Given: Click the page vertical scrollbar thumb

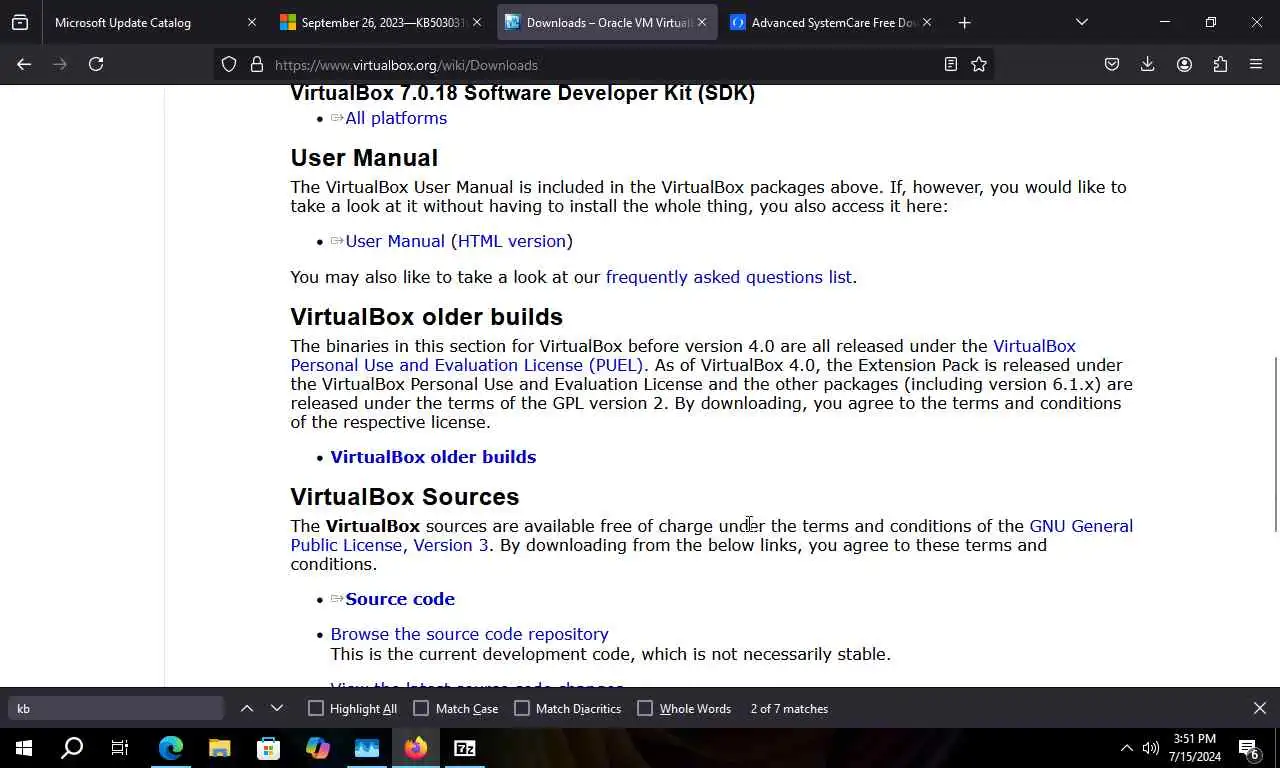Looking at the screenshot, I should (1275, 445).
